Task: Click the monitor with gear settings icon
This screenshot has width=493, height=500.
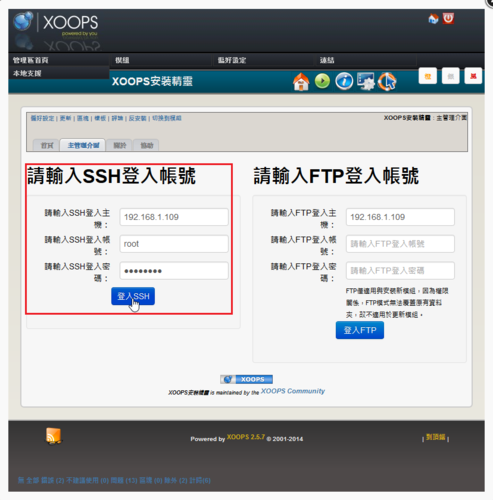Action: [366, 81]
